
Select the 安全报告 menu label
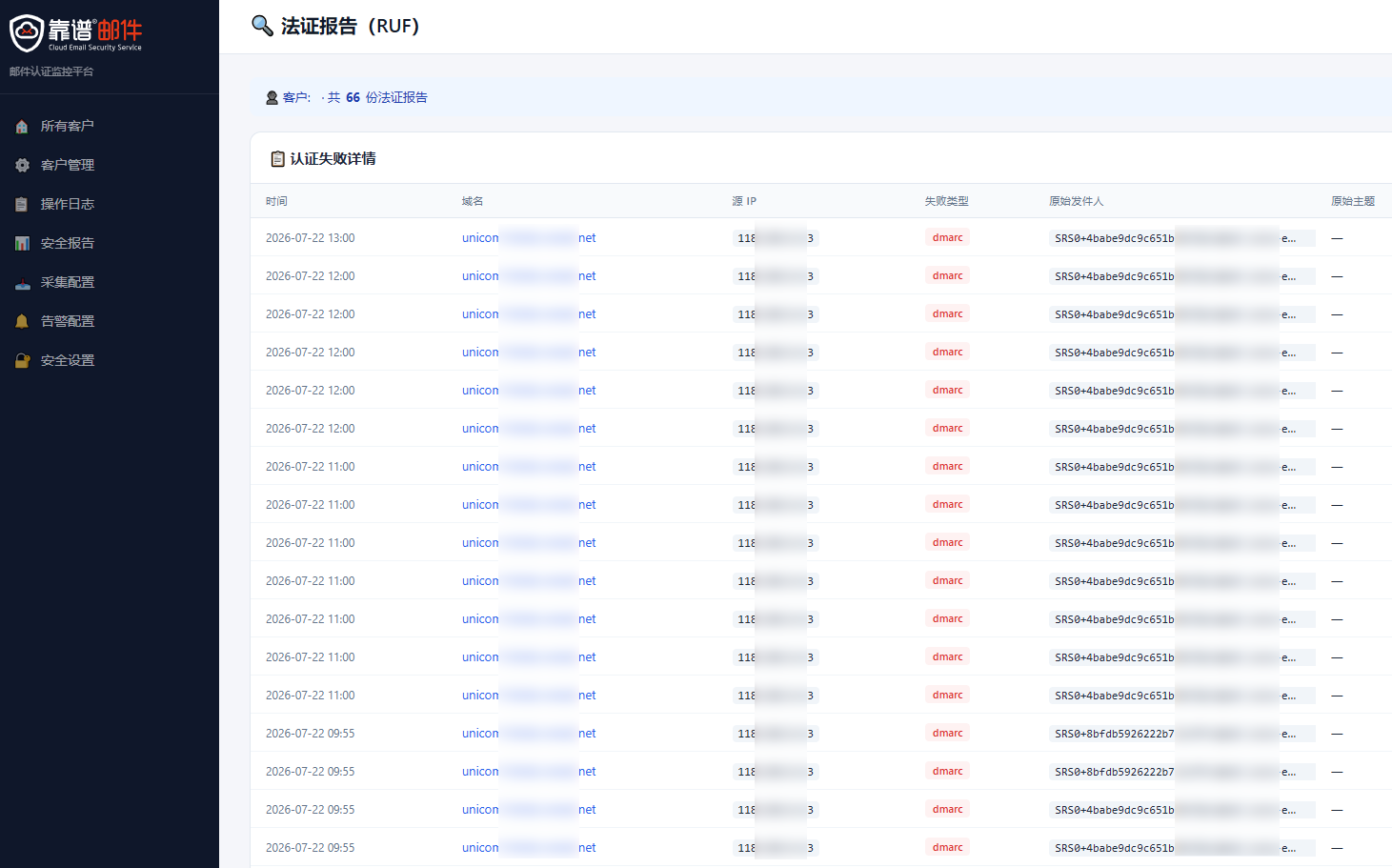67,244
